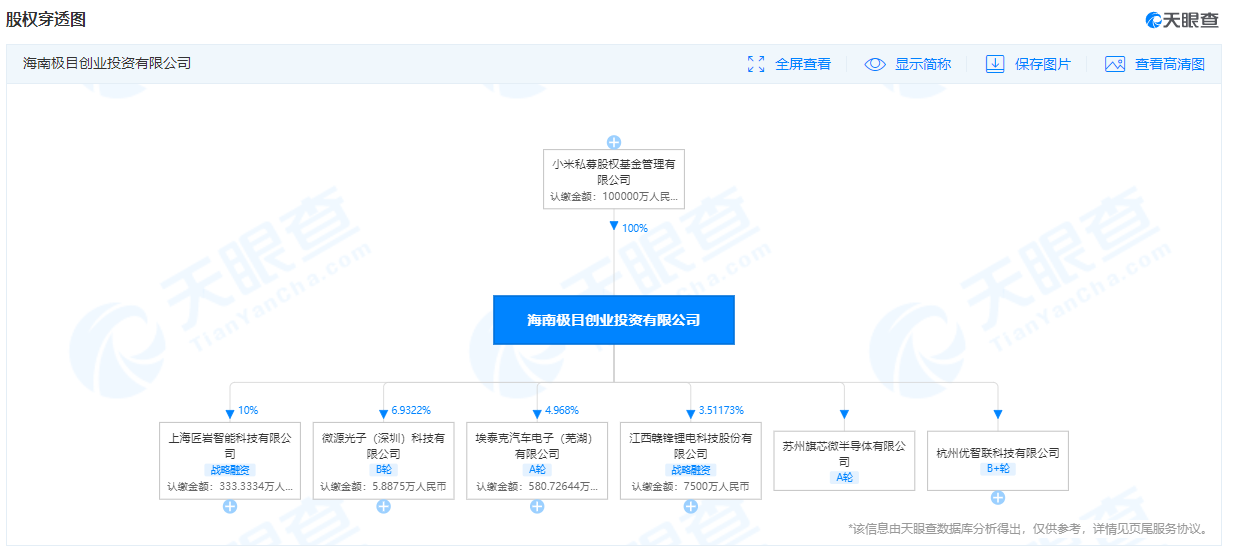
Task: Click the 战略融资 tag on 上海医岩智能
Action: [x=230, y=469]
